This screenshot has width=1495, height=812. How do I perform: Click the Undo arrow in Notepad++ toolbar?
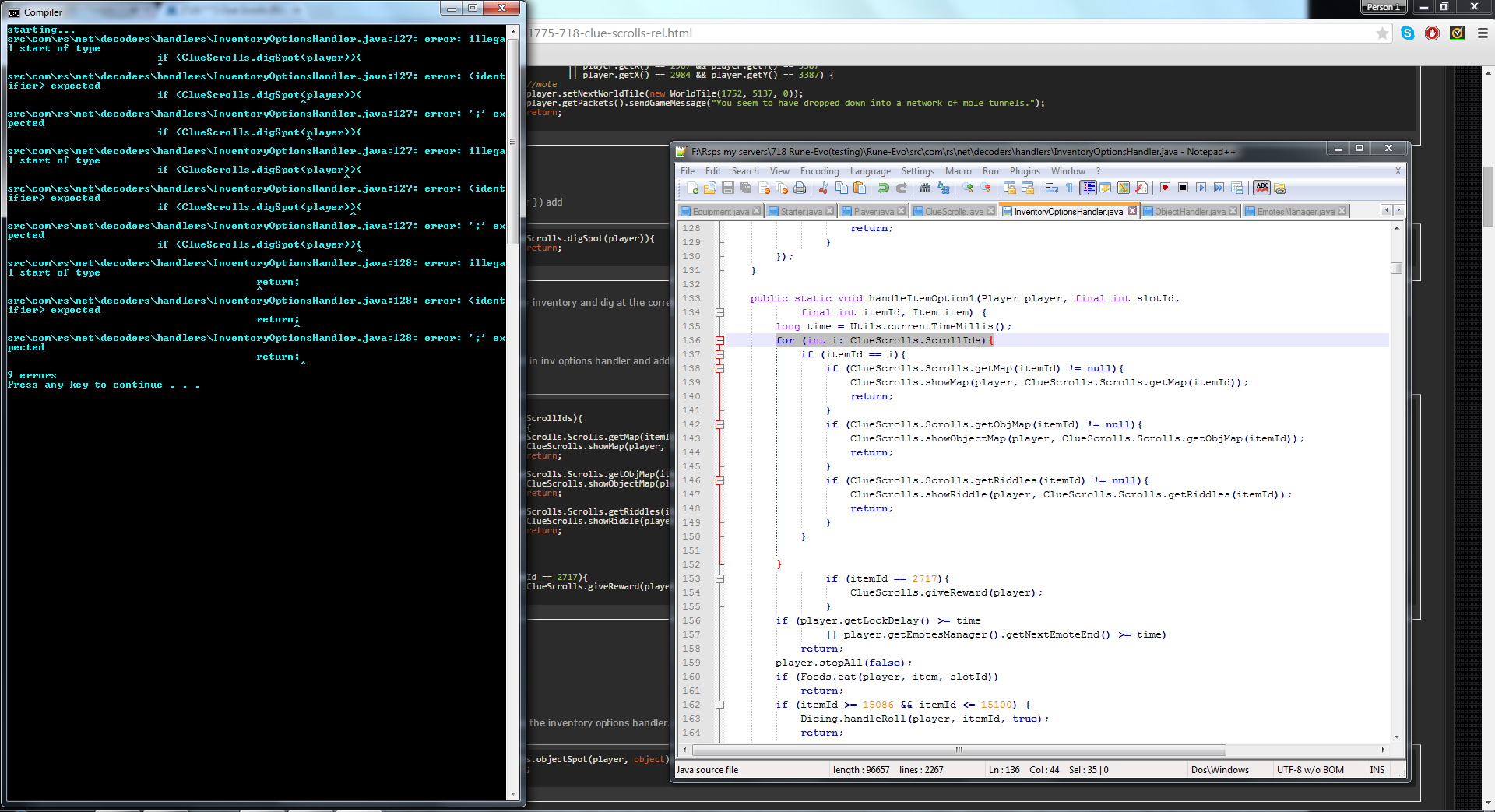click(x=883, y=188)
